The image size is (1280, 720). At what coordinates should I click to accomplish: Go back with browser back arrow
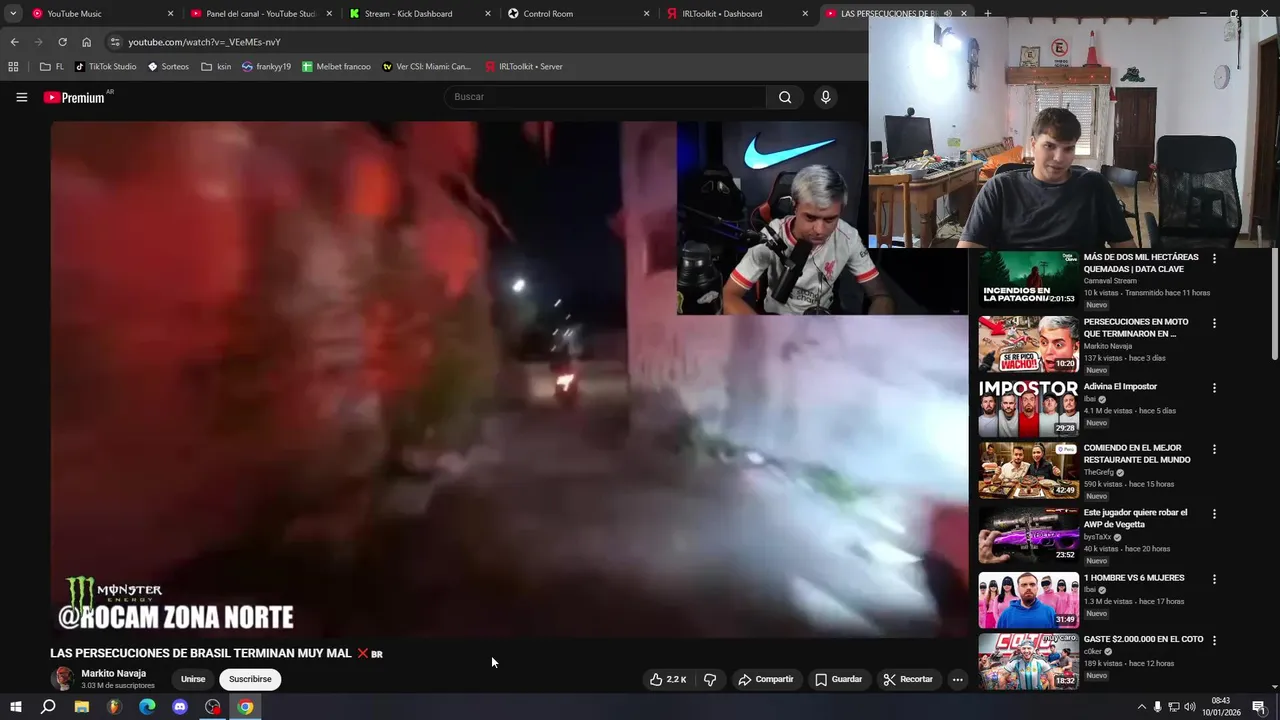(14, 42)
